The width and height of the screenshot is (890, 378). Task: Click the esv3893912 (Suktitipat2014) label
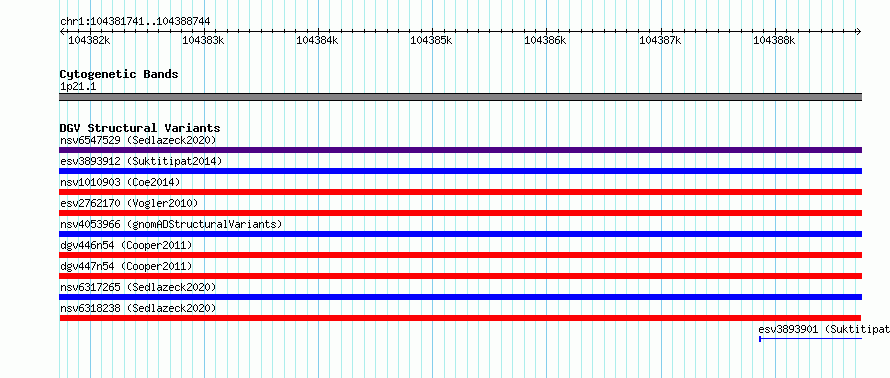click(x=141, y=161)
